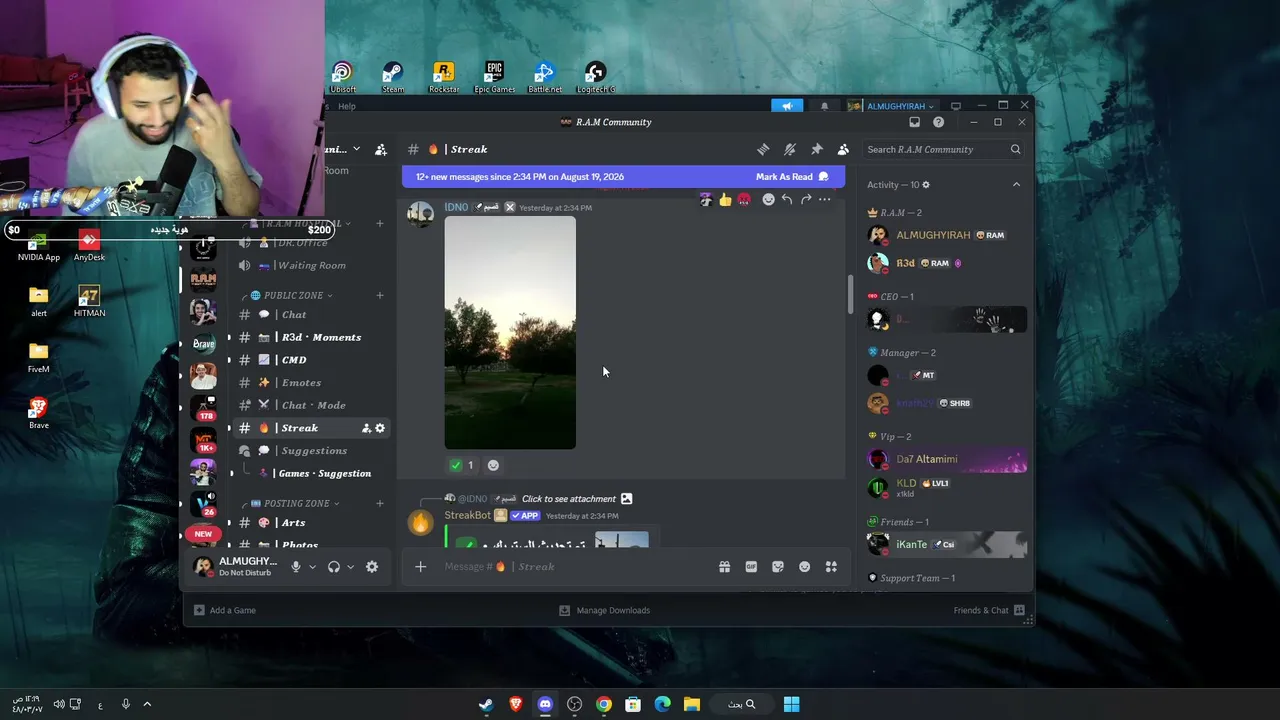Open the Chat text channel
This screenshot has height=720, width=1280.
click(294, 315)
